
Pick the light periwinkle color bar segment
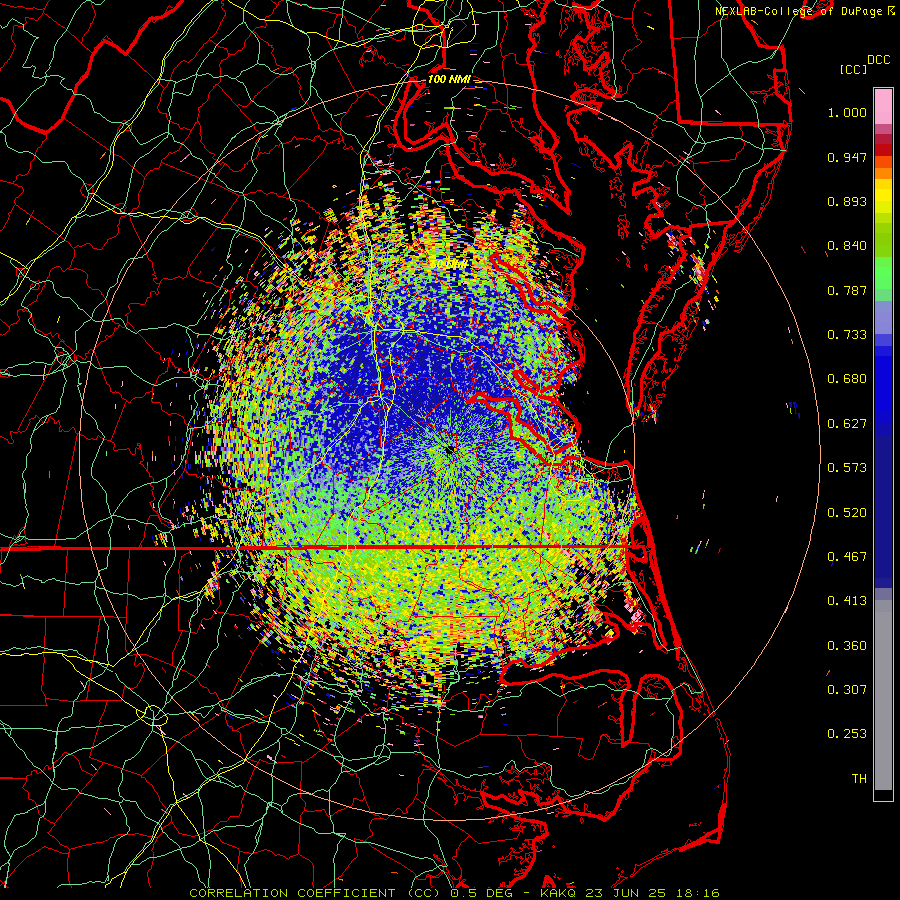[x=883, y=318]
